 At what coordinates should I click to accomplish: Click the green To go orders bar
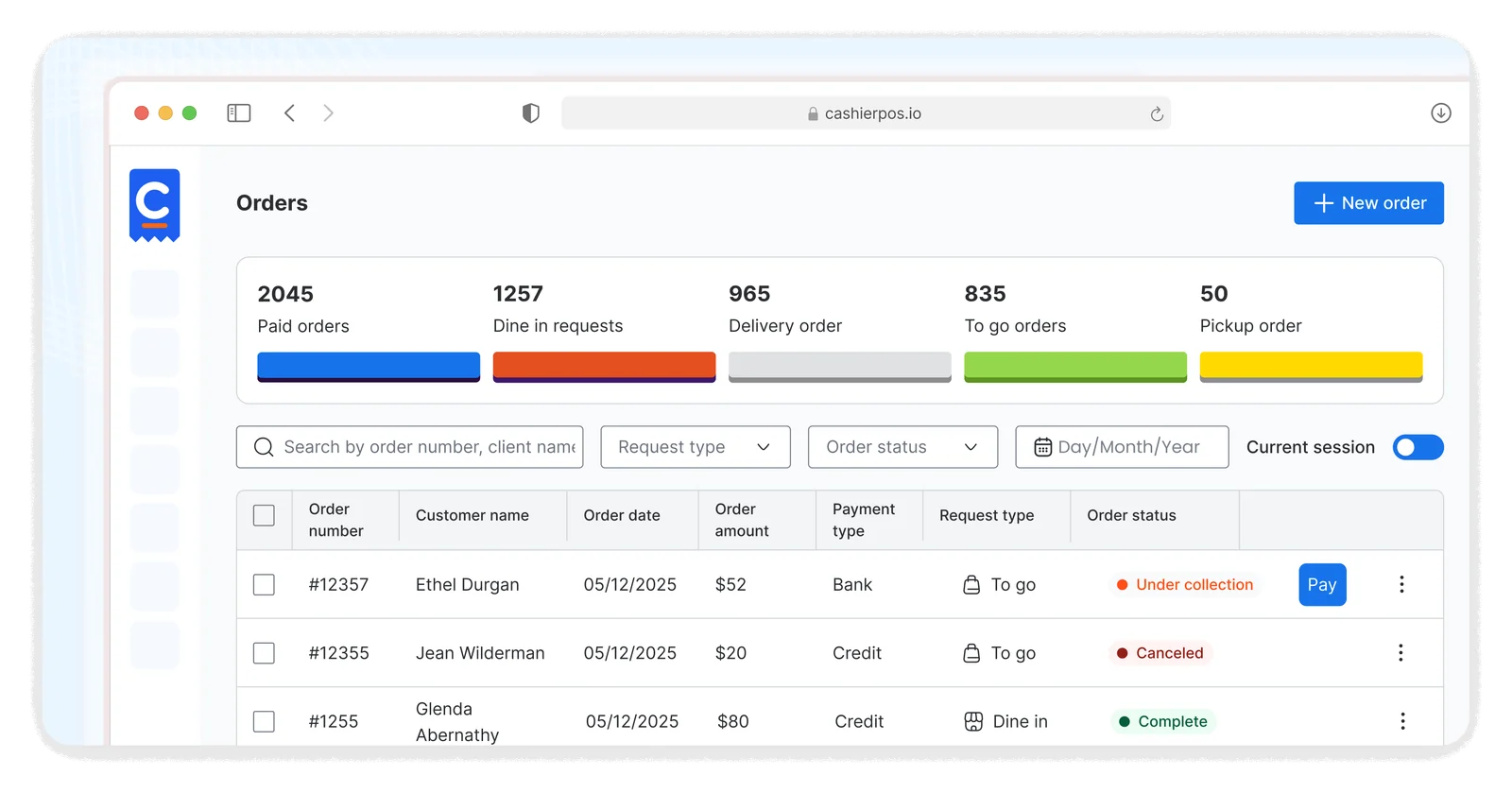point(1075,367)
